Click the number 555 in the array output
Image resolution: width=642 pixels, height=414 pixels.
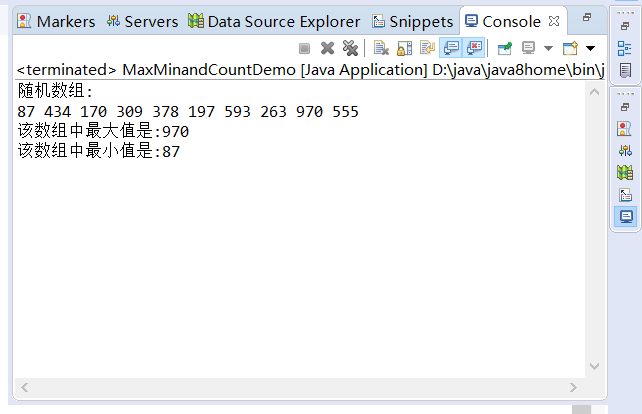click(346, 112)
